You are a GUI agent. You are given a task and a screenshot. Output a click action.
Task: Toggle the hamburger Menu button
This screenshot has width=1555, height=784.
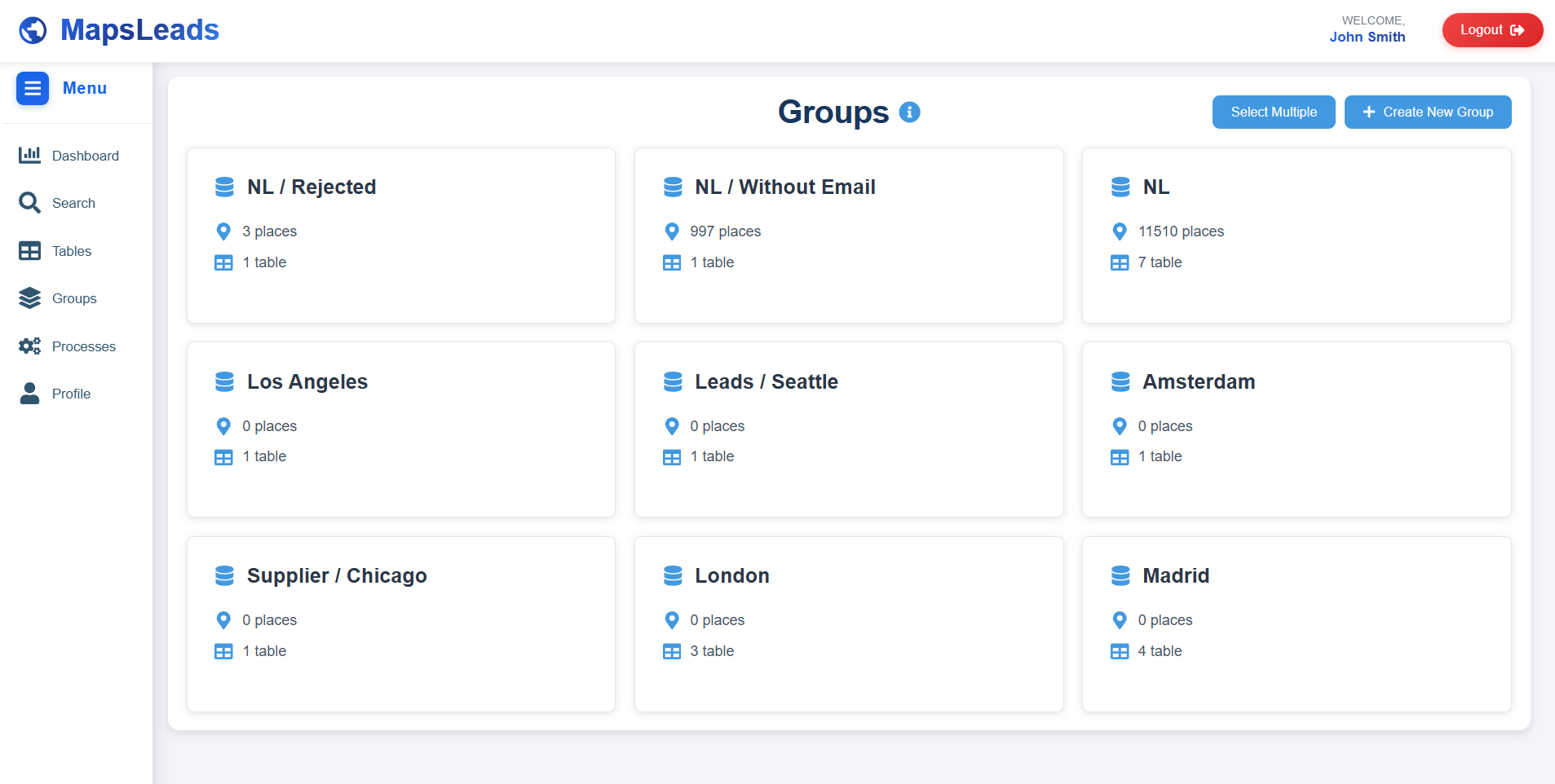33,88
